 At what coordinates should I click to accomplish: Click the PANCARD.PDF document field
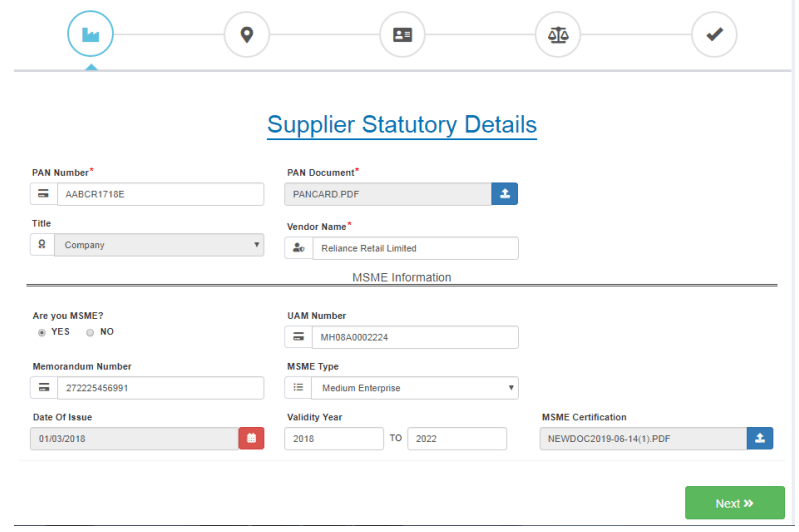coord(388,194)
